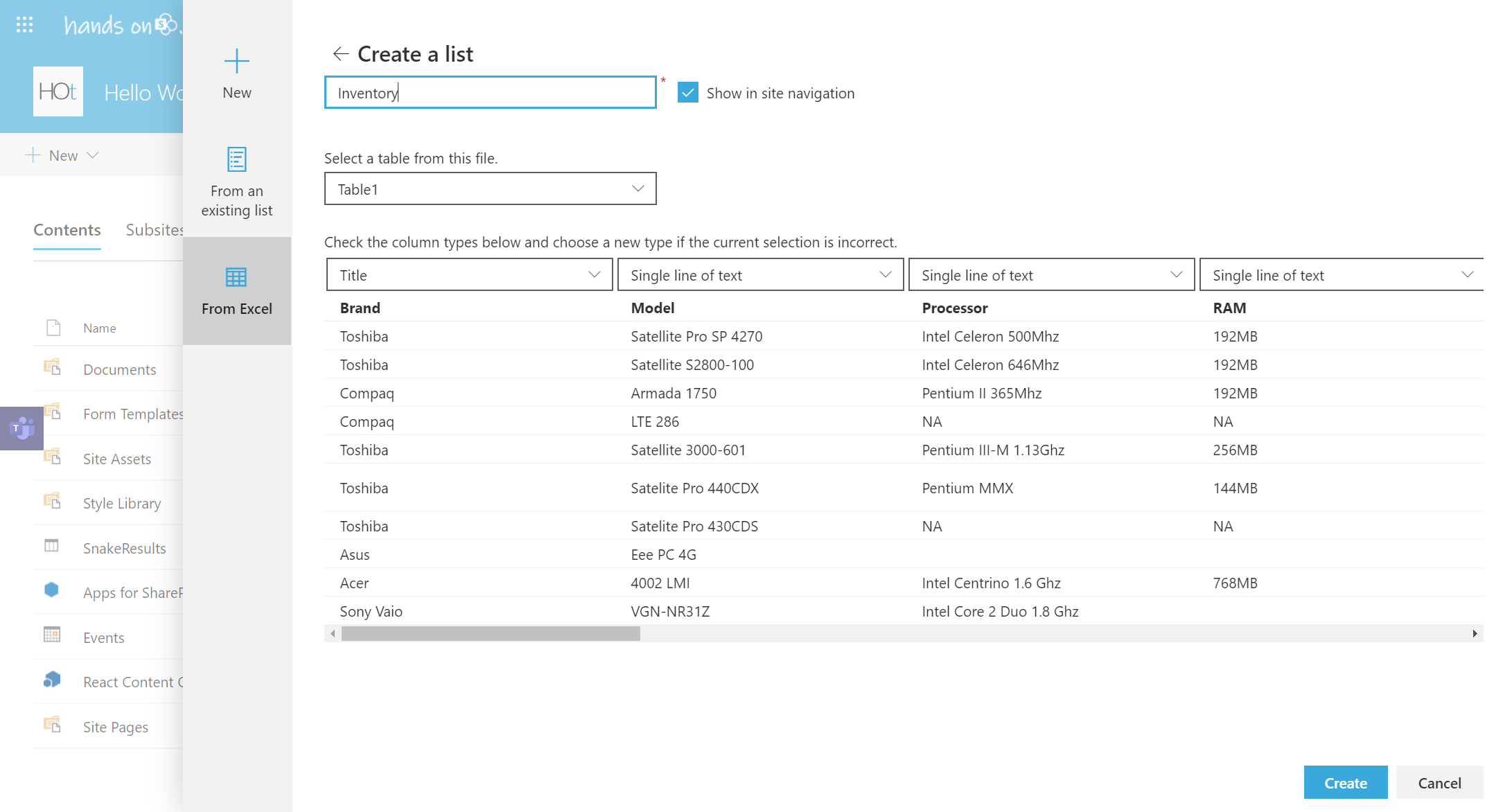Viewport: 1503px width, 812px height.
Task: Click the Cancel button
Action: pos(1439,782)
